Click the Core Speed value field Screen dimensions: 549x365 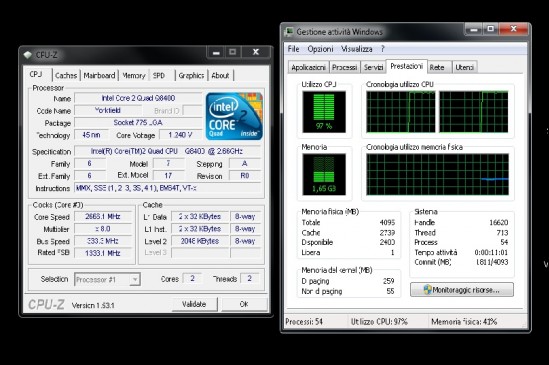coord(103,216)
